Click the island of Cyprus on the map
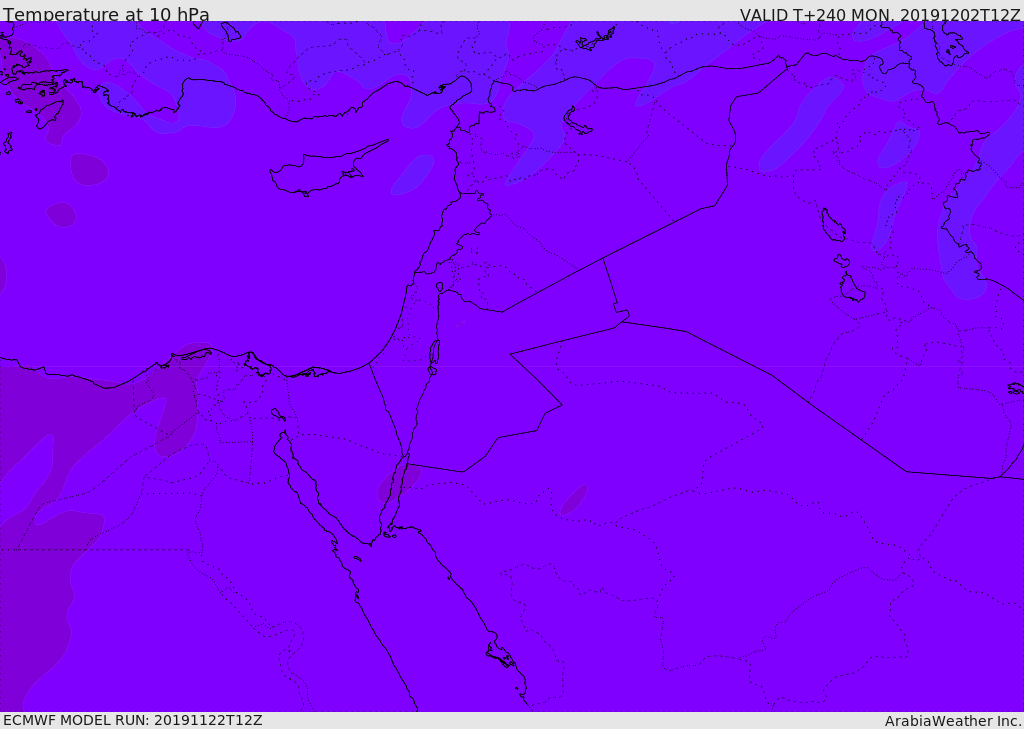Screen dimensions: 1024x729 click(x=320, y=171)
